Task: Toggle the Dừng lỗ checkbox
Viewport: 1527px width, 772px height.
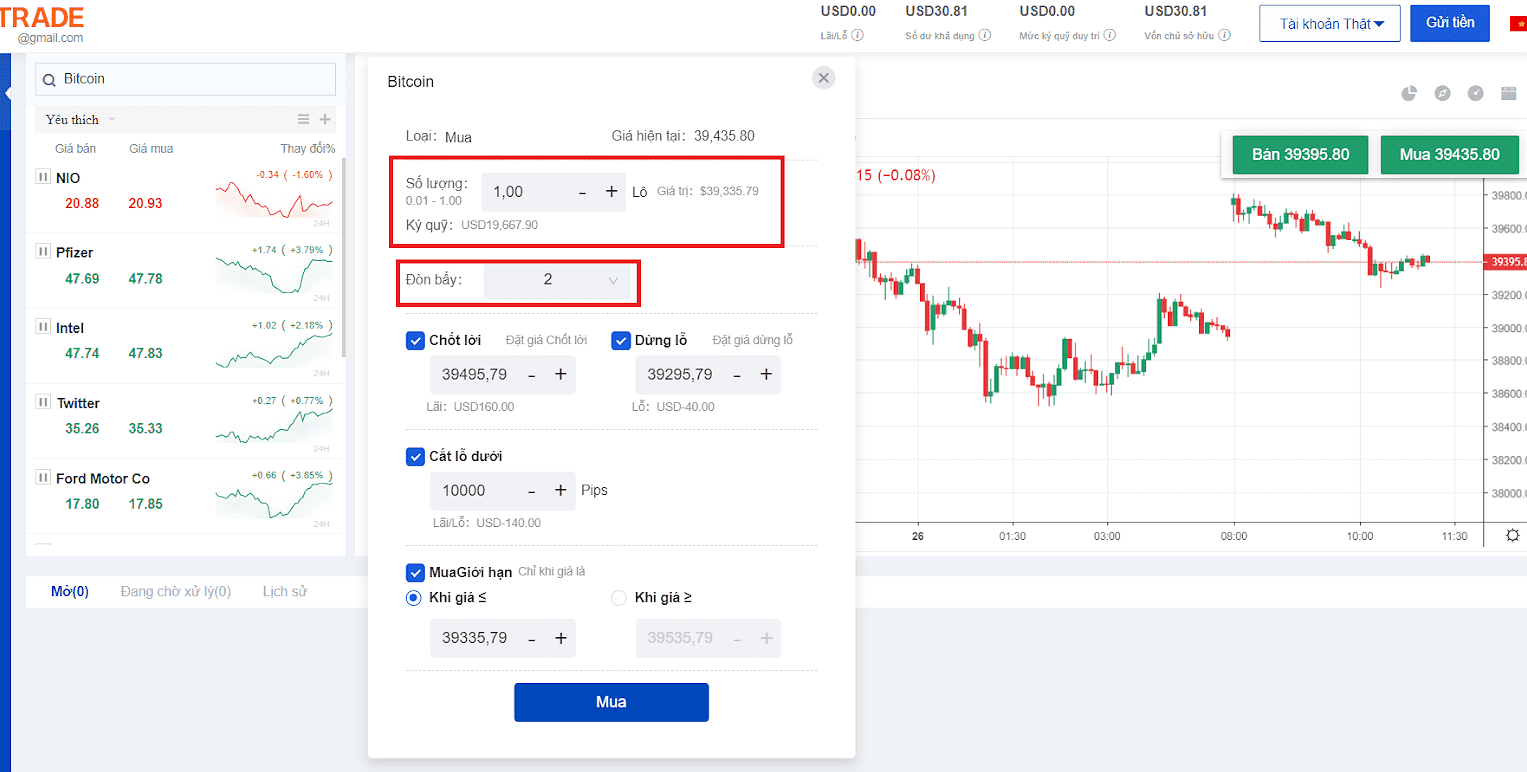Action: click(x=621, y=340)
